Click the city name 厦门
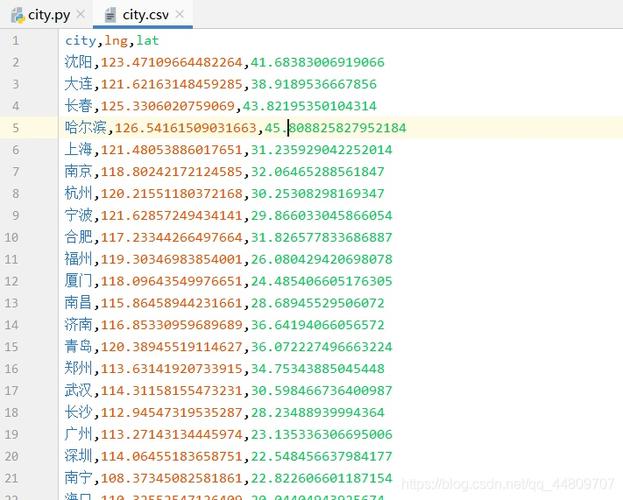This screenshot has height=500, width=623. click(x=79, y=281)
